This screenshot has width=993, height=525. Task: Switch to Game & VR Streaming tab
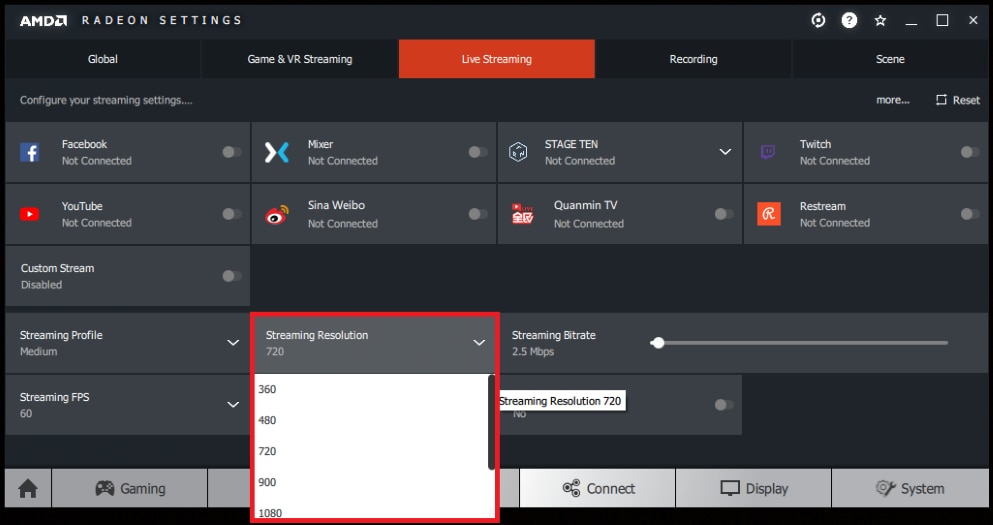[300, 59]
